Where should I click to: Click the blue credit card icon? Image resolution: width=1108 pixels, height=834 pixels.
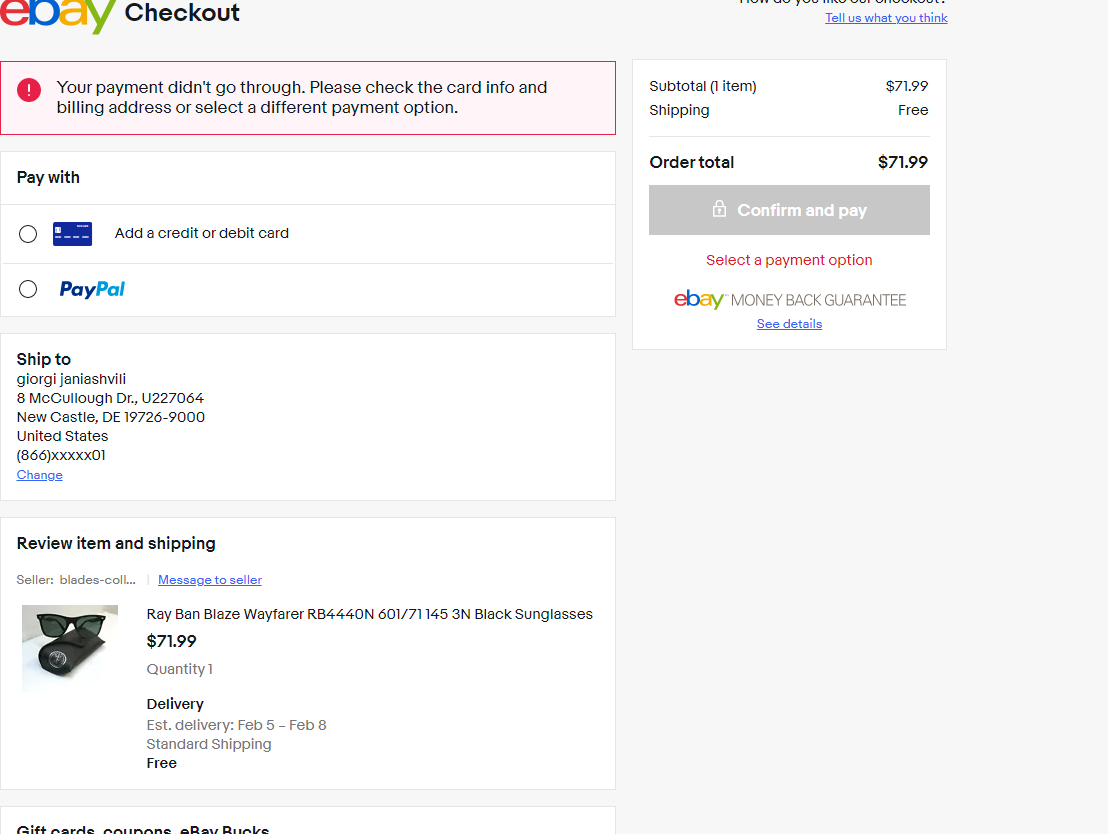72,234
